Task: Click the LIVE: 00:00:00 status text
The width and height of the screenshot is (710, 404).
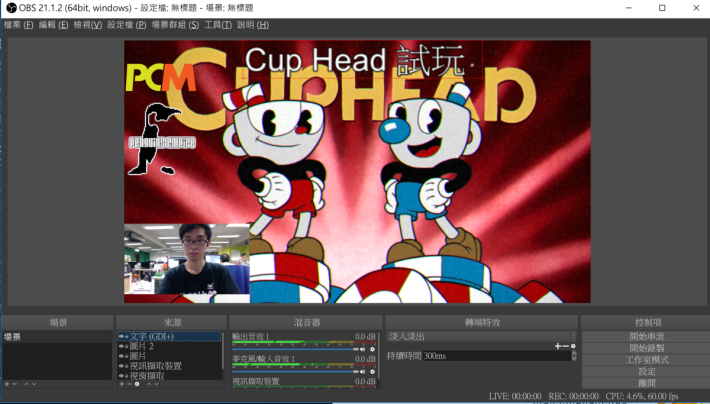Action: point(515,396)
